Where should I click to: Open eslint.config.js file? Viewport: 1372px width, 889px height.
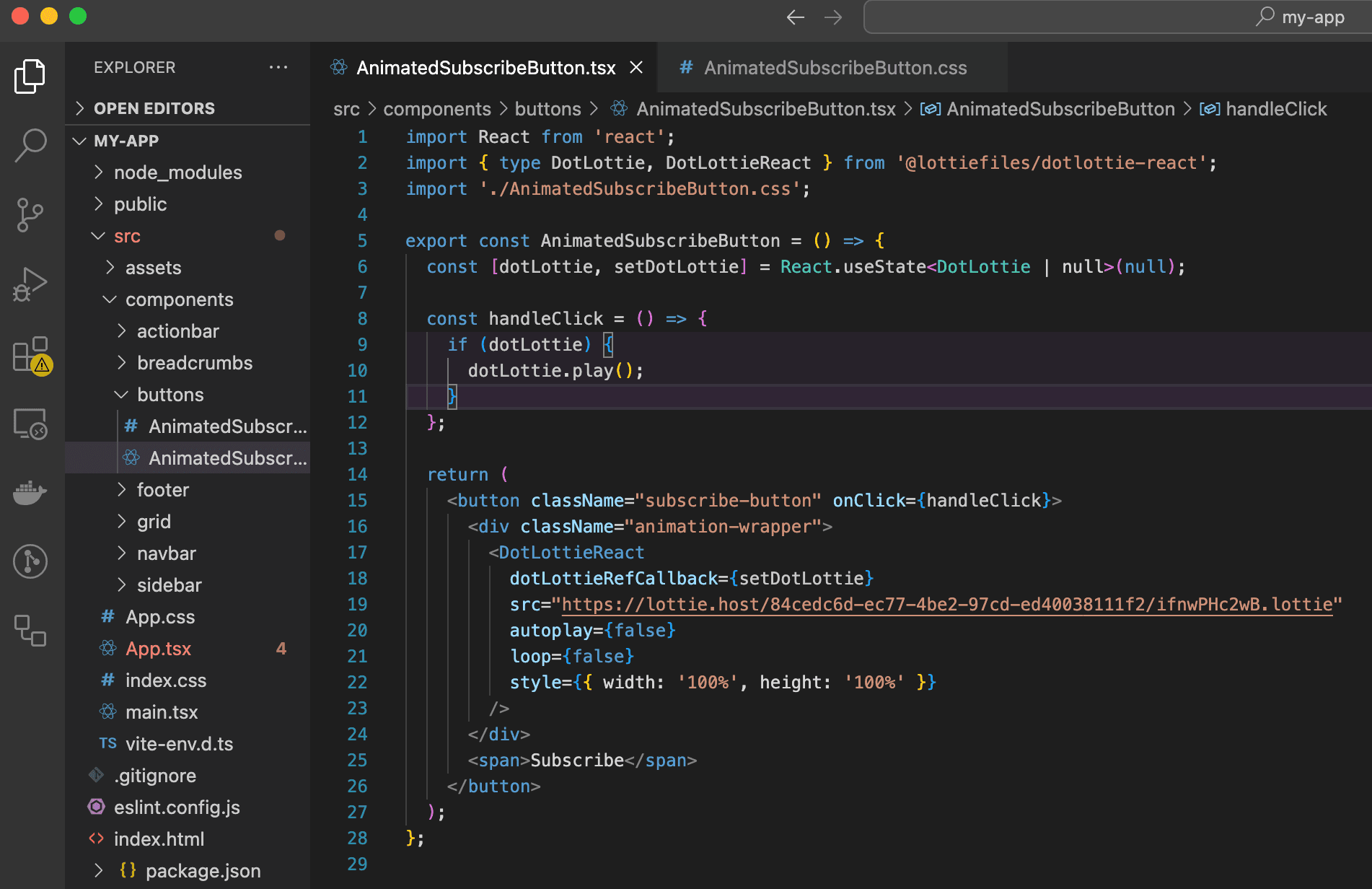tap(177, 807)
